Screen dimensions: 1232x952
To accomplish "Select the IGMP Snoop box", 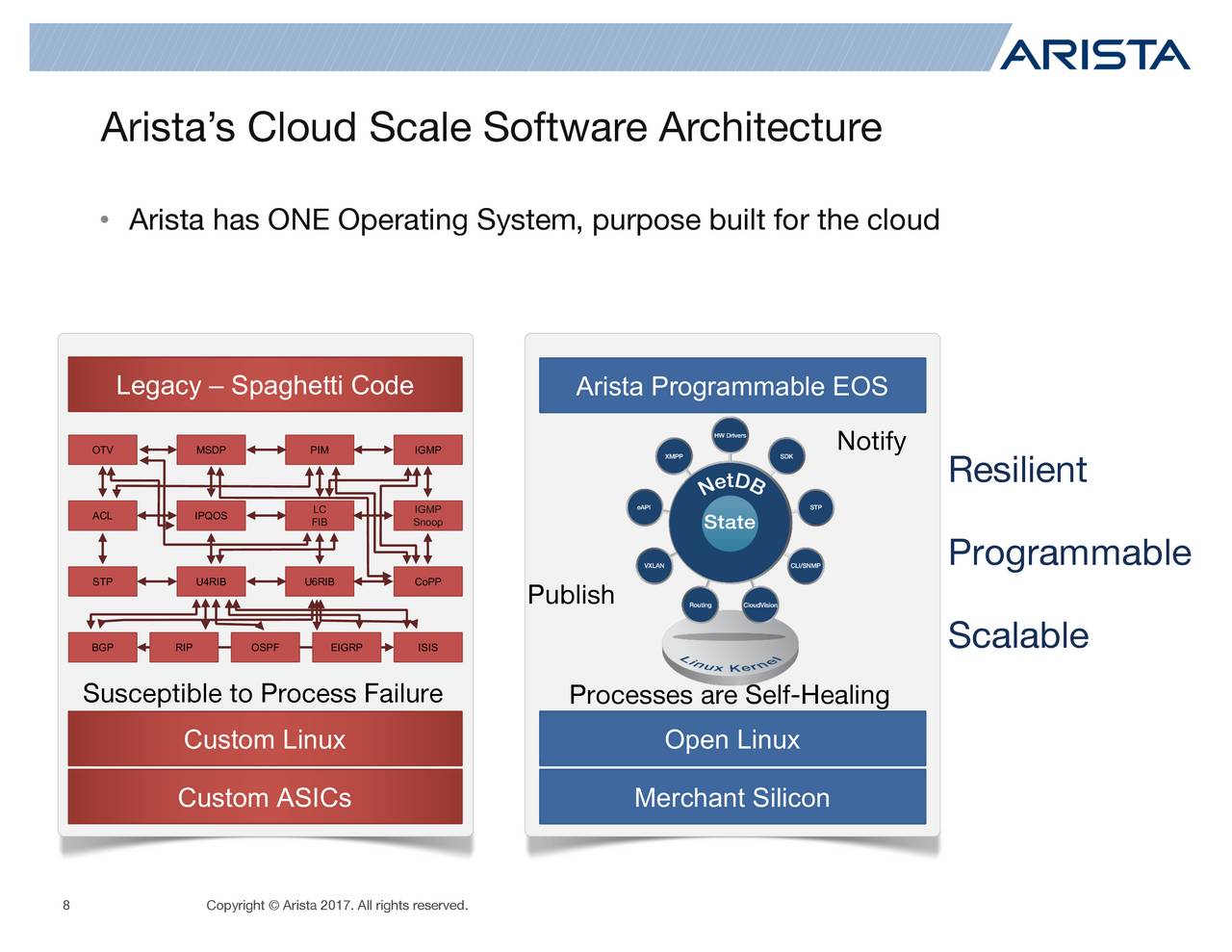I will click(x=428, y=515).
